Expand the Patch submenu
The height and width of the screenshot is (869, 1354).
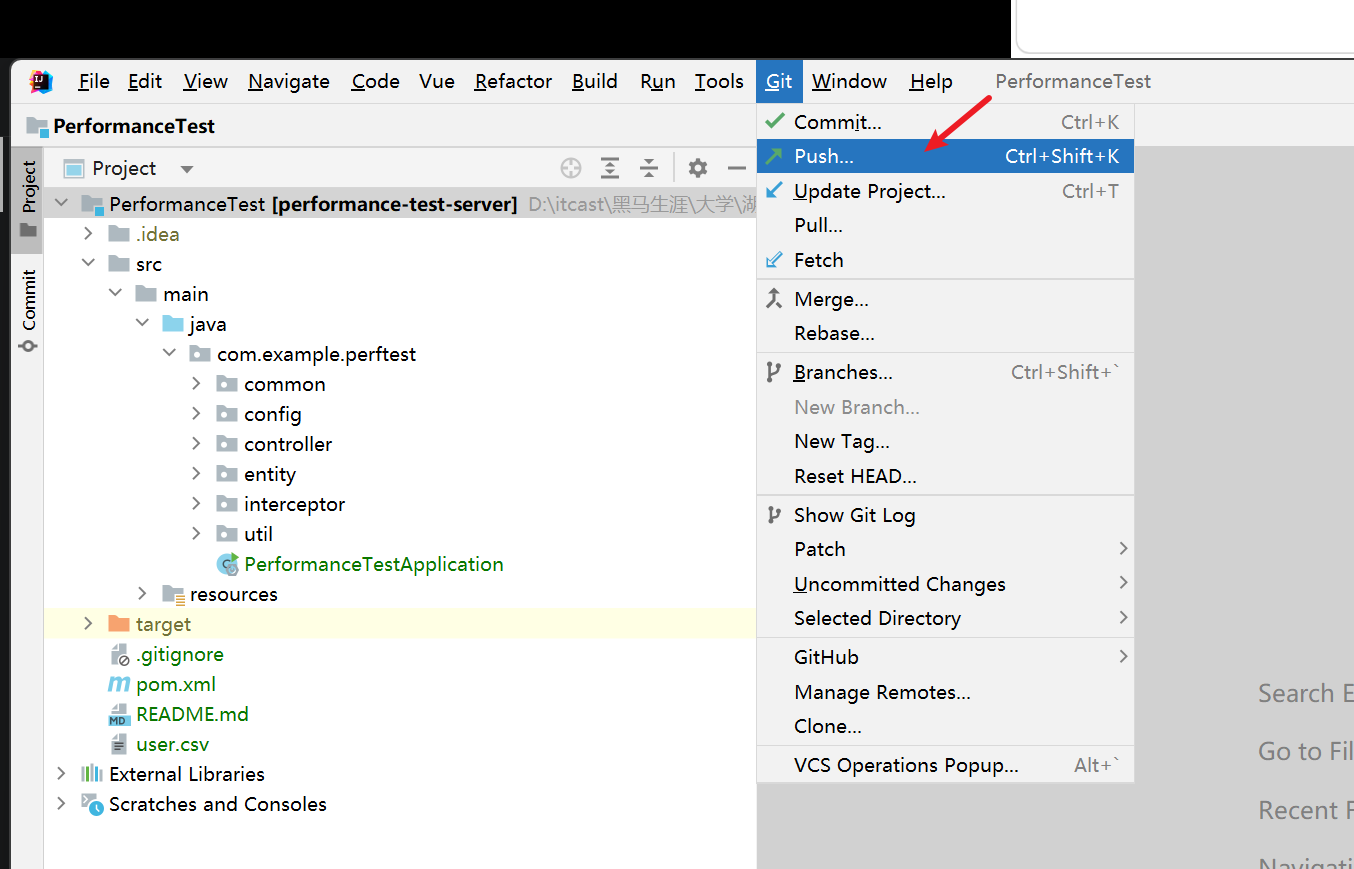coord(945,549)
